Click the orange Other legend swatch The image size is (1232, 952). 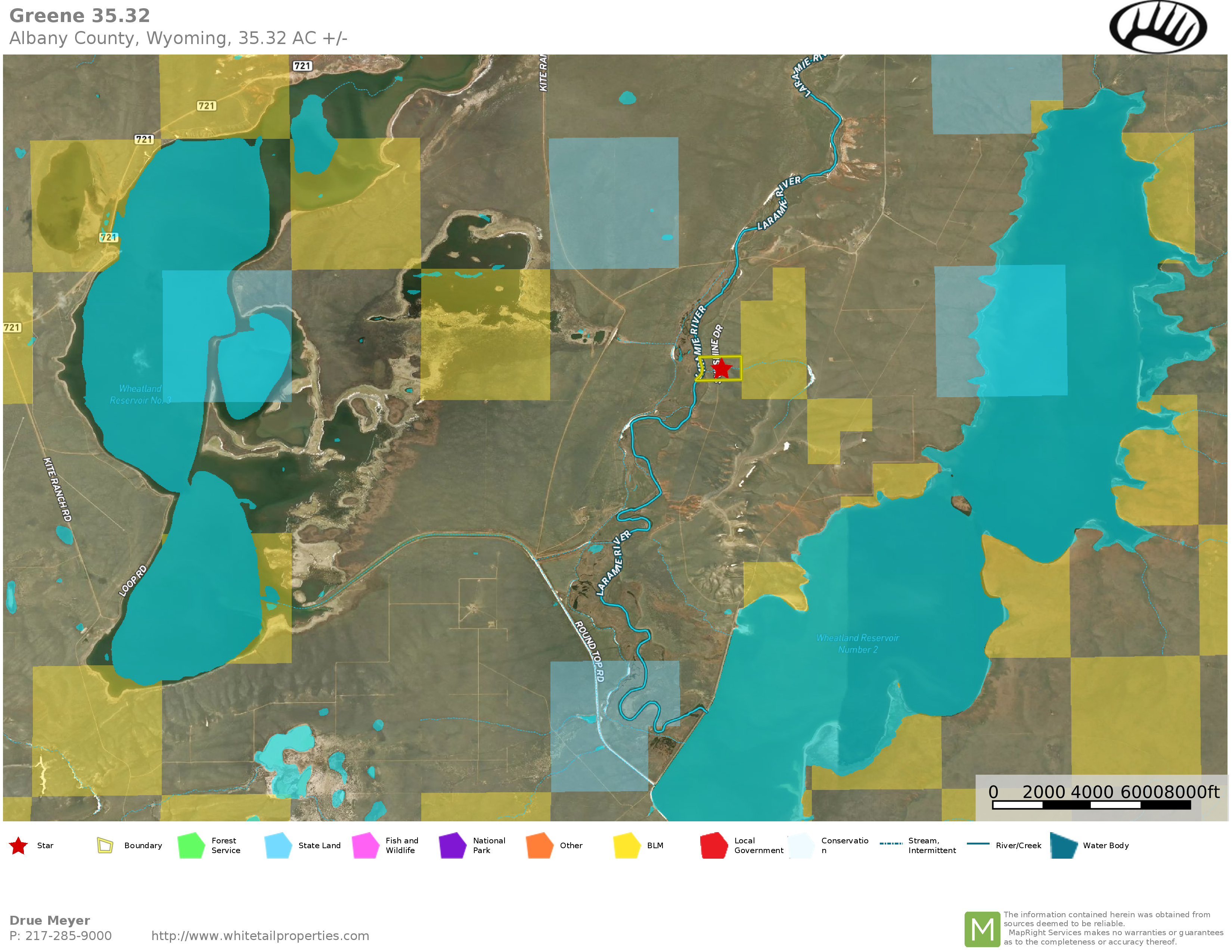539,845
